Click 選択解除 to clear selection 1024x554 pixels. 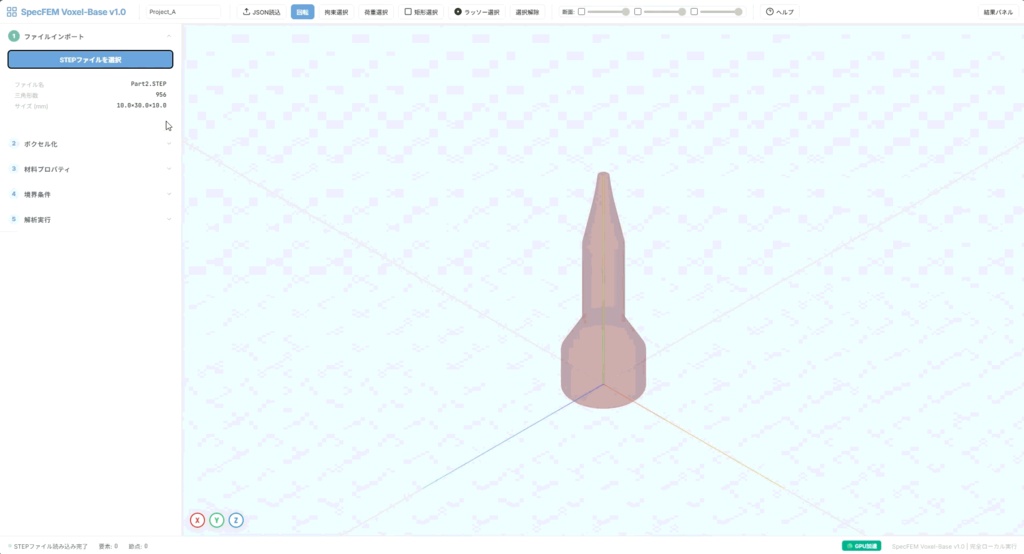528,12
